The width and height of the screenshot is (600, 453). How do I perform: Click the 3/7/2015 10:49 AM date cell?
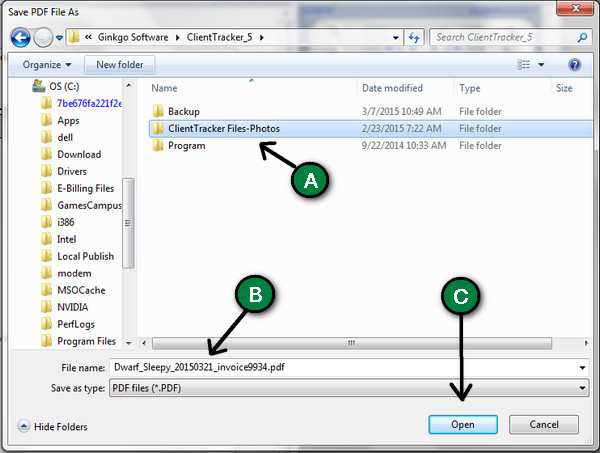pyautogui.click(x=401, y=111)
